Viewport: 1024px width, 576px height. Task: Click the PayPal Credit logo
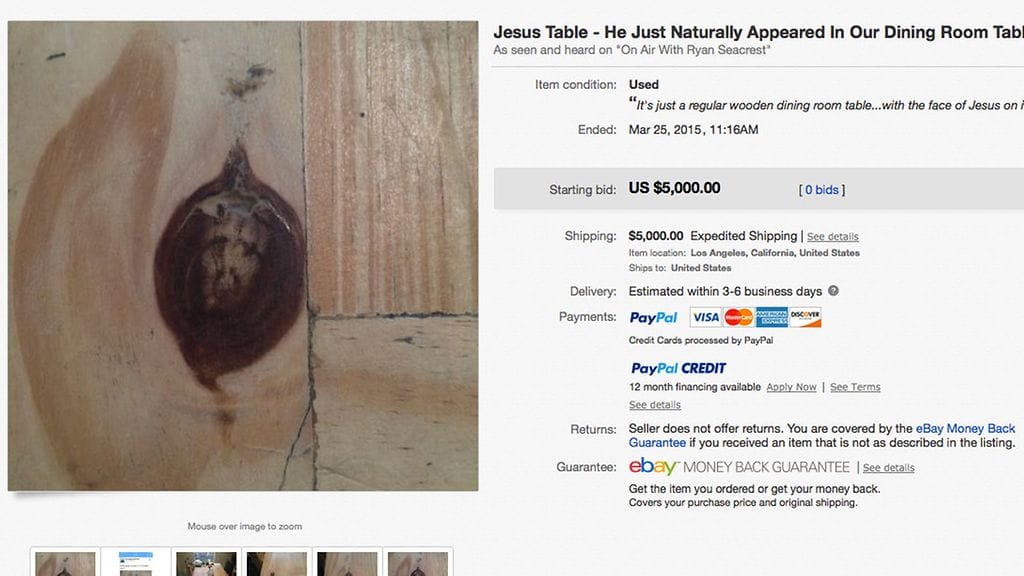[679, 368]
